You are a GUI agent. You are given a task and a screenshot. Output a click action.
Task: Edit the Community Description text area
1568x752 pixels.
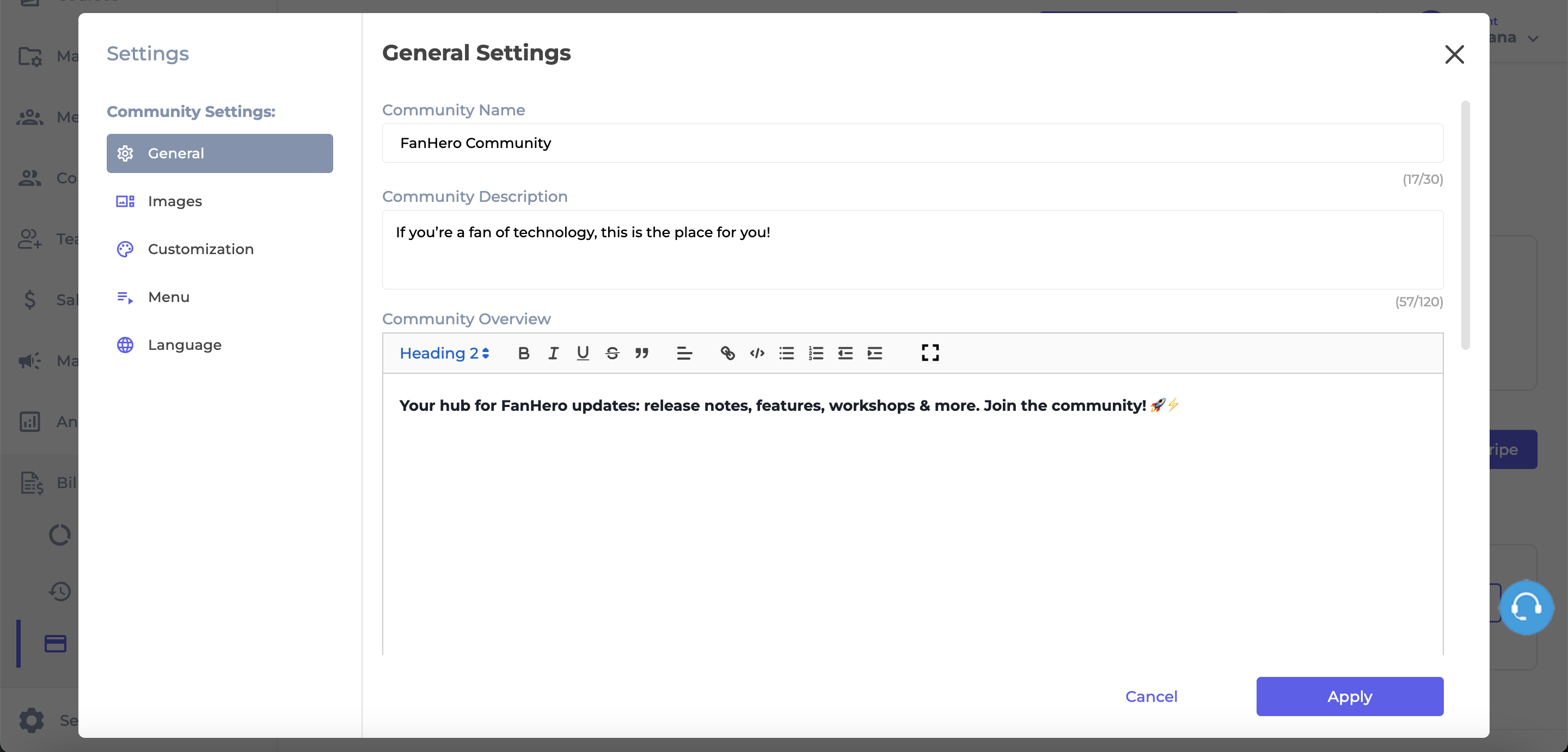pos(912,249)
